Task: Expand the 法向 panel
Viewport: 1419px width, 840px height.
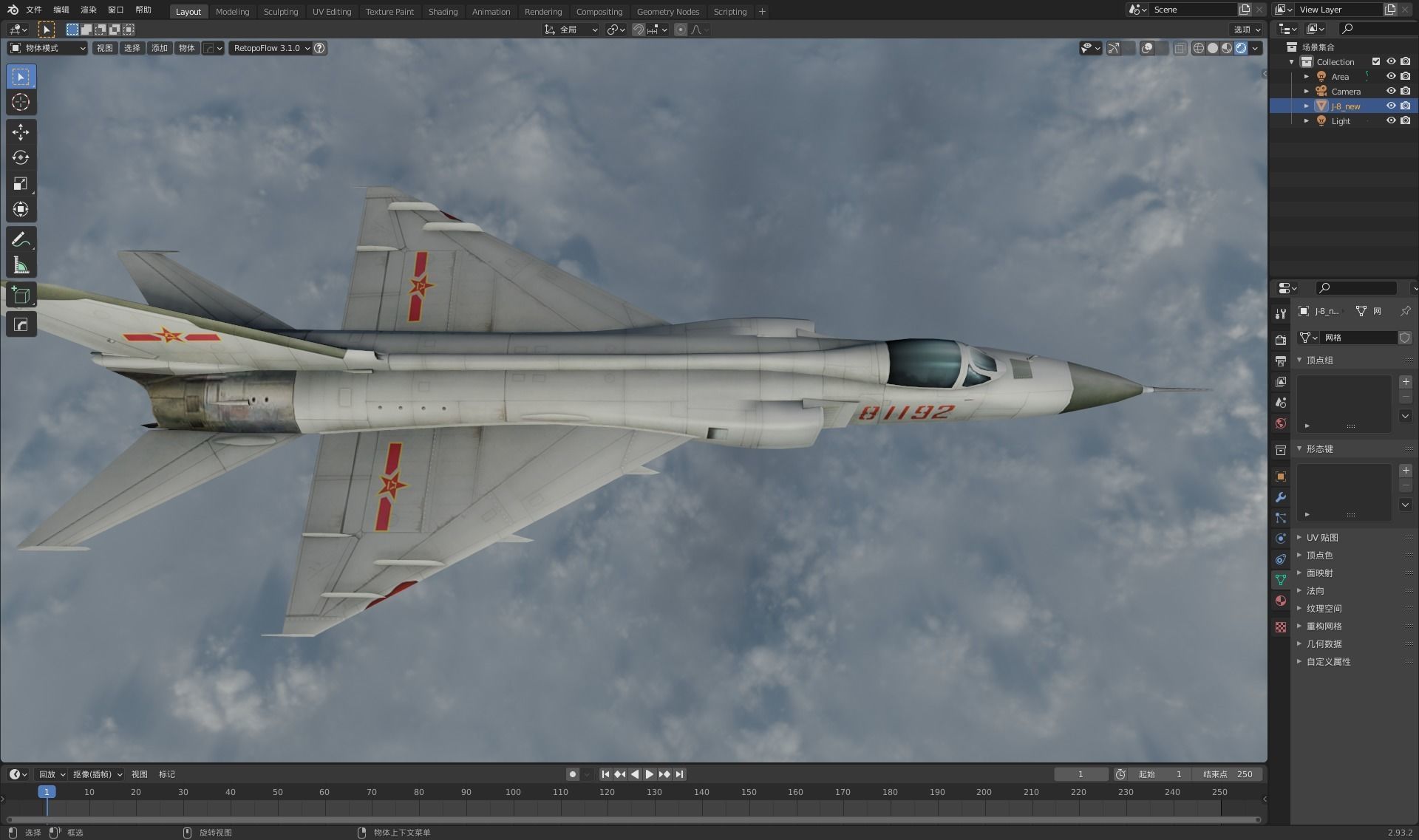Action: click(1300, 590)
